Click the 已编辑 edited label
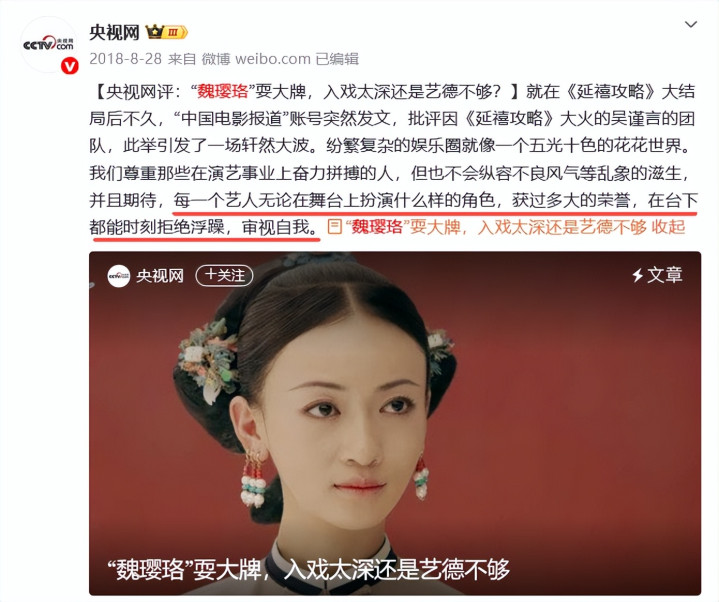This screenshot has width=719, height=602. pyautogui.click(x=337, y=59)
